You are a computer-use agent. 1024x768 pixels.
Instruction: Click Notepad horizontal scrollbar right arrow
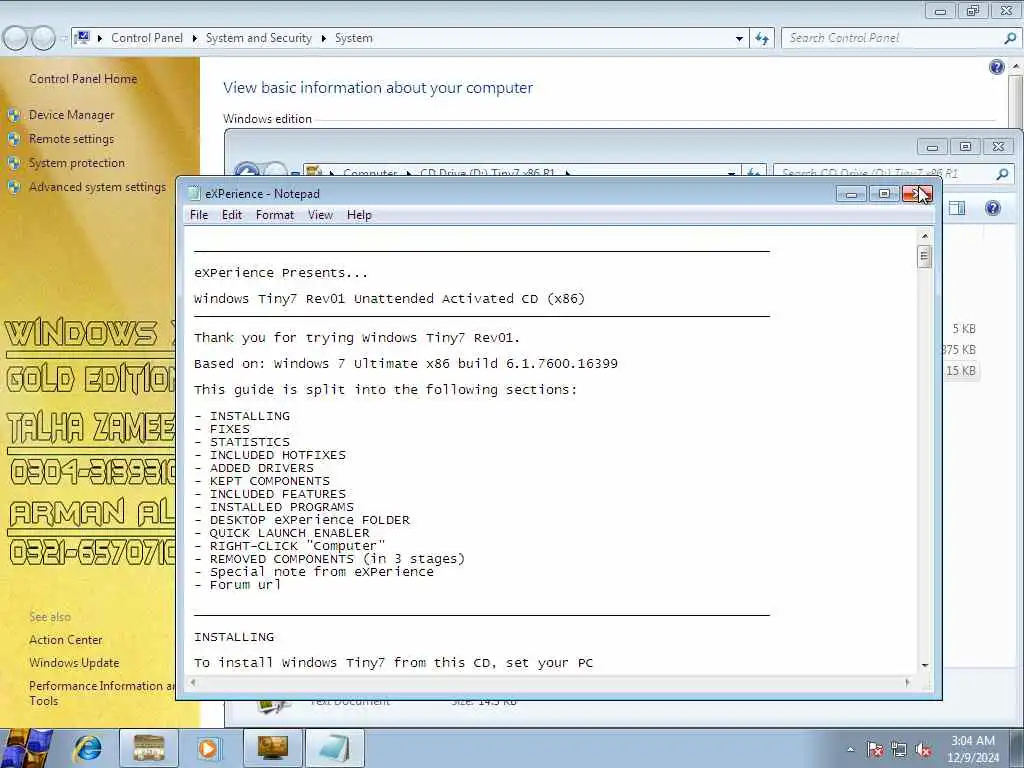tap(907, 682)
